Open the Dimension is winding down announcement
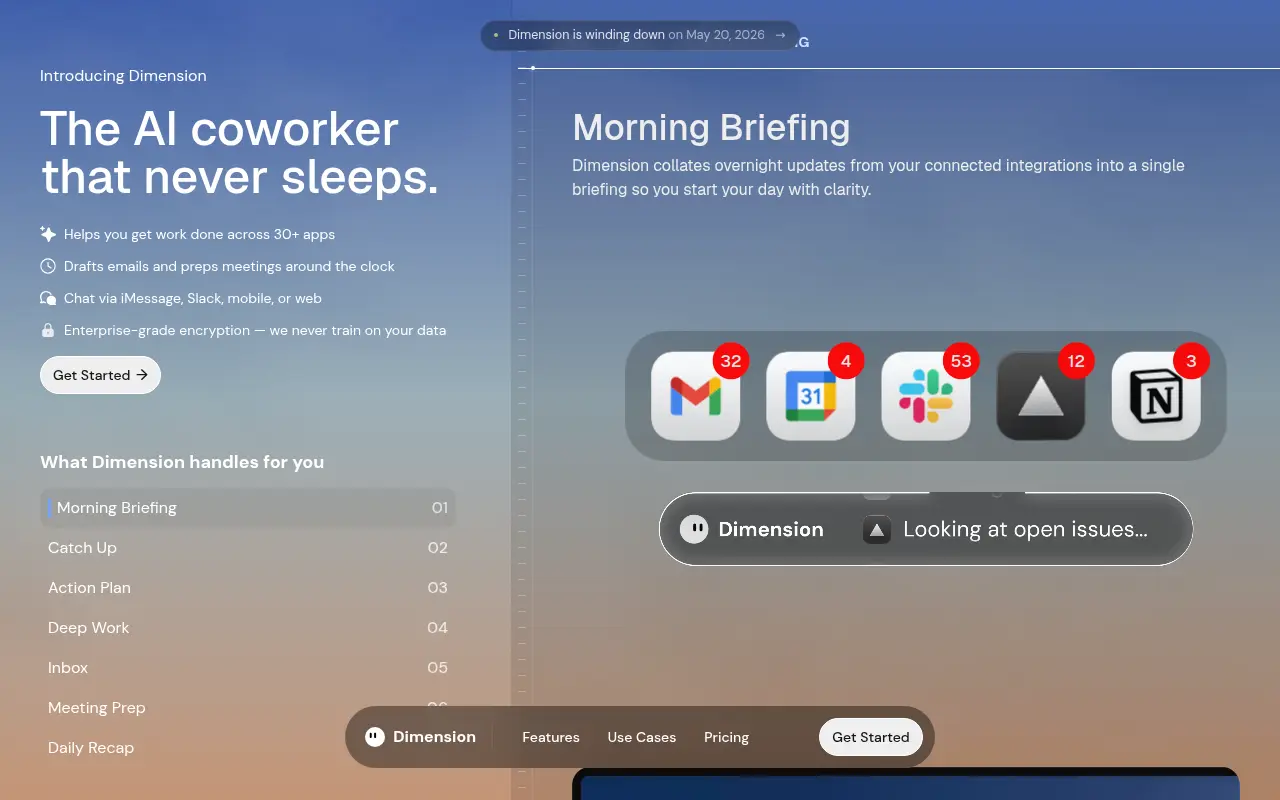The height and width of the screenshot is (800, 1280). [640, 35]
